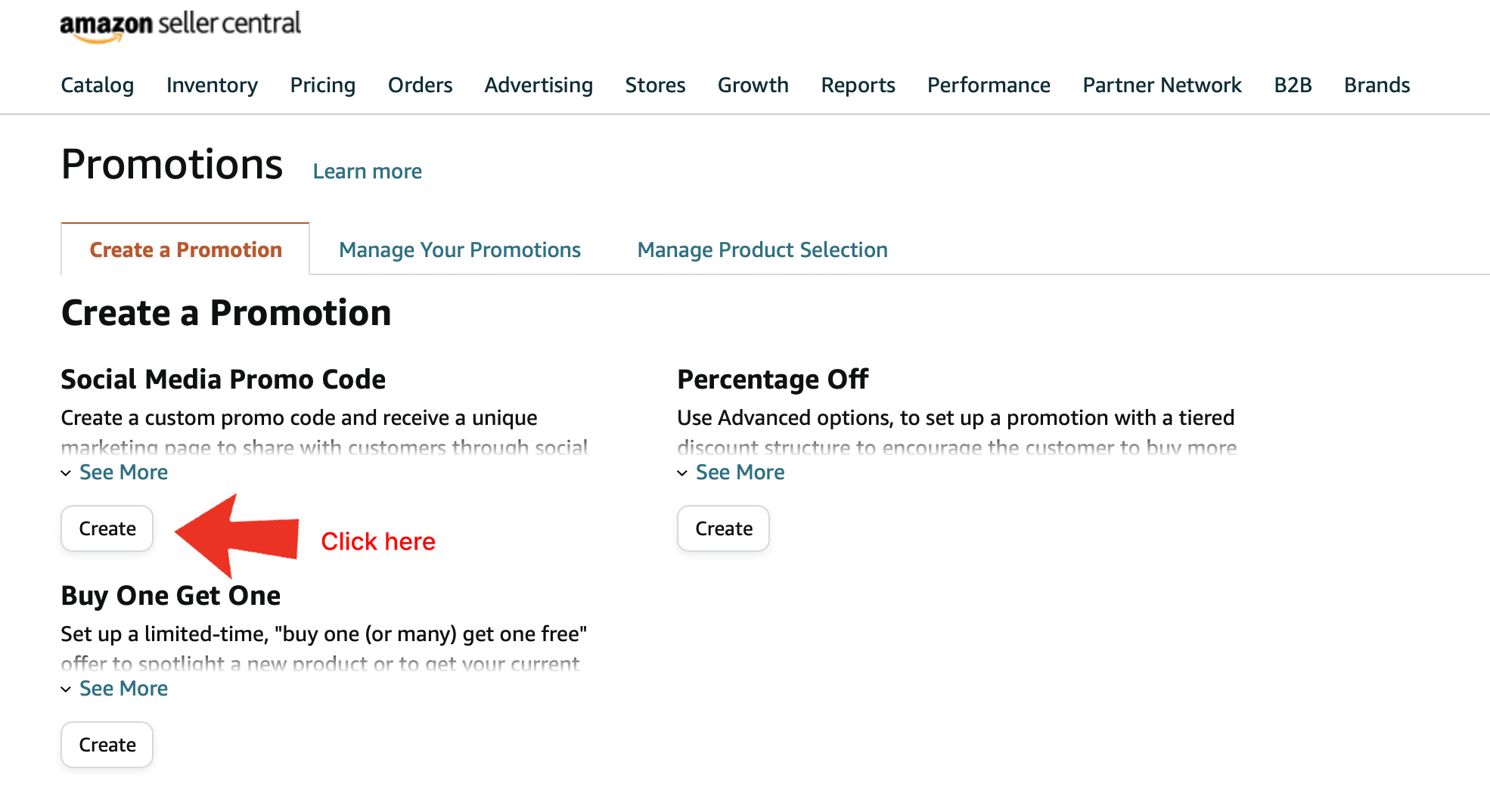Click the Amazon Seller Central logo

pyautogui.click(x=180, y=26)
